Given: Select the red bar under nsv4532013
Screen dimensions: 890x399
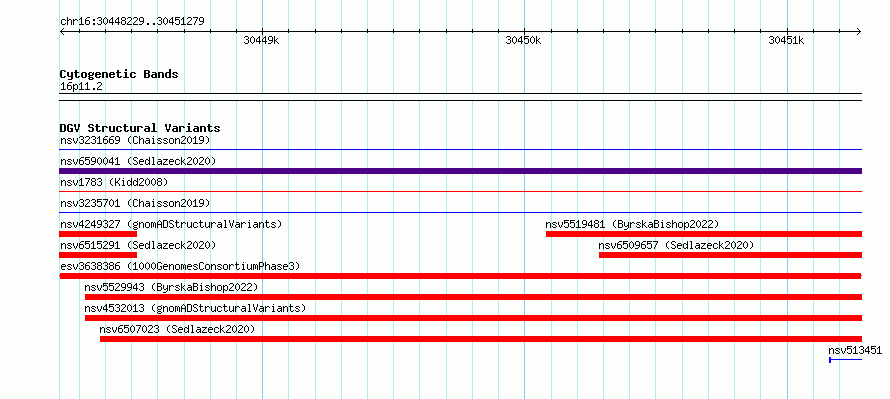Looking at the screenshot, I should point(473,318).
